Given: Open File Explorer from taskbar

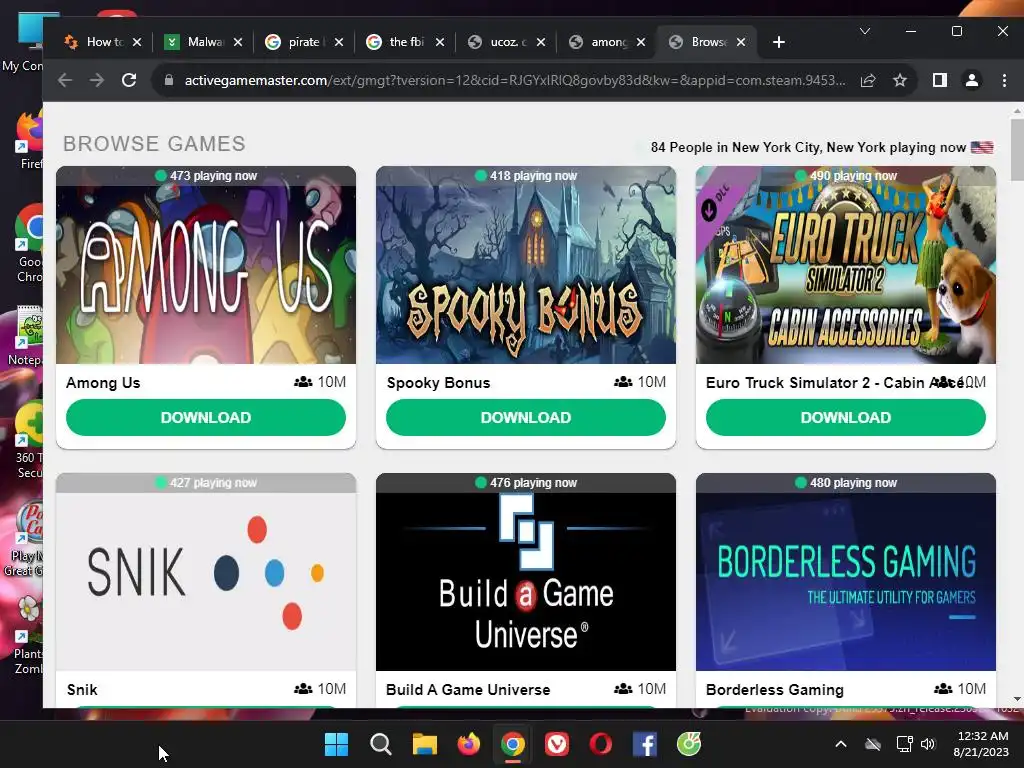Looking at the screenshot, I should pyautogui.click(x=424, y=744).
